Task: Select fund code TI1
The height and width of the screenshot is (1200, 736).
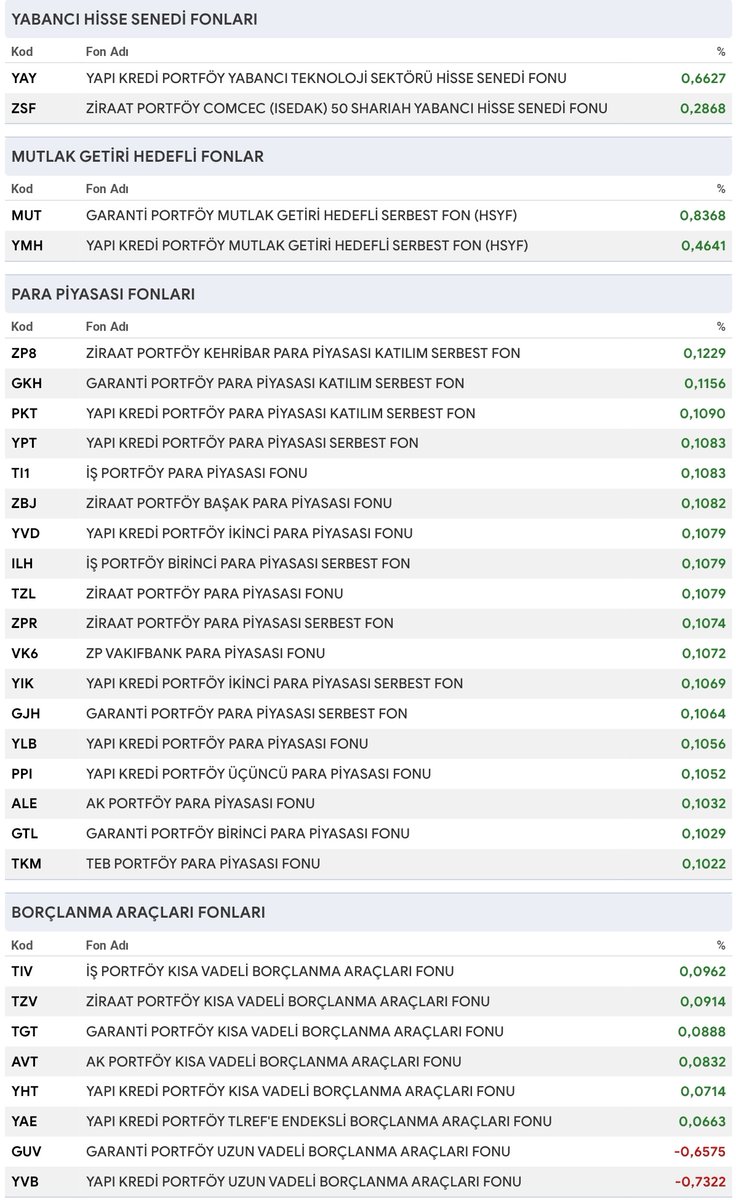Action: tap(22, 473)
